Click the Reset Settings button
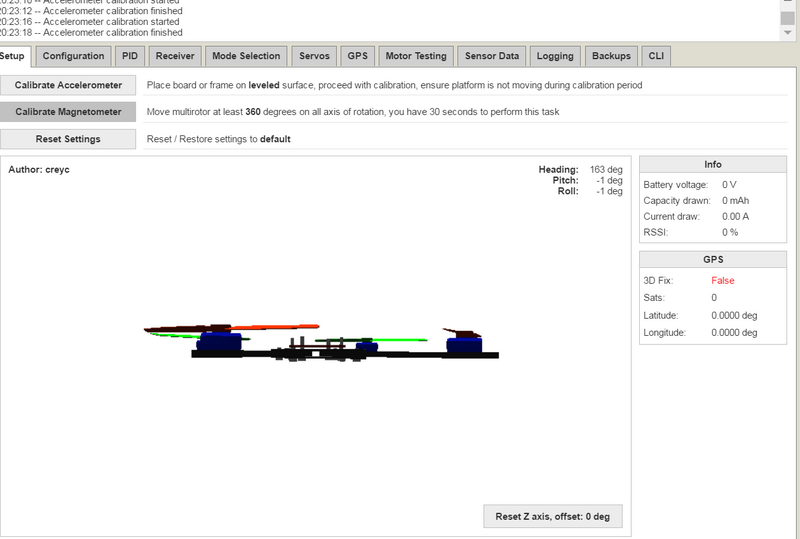800x539 pixels. 68,139
